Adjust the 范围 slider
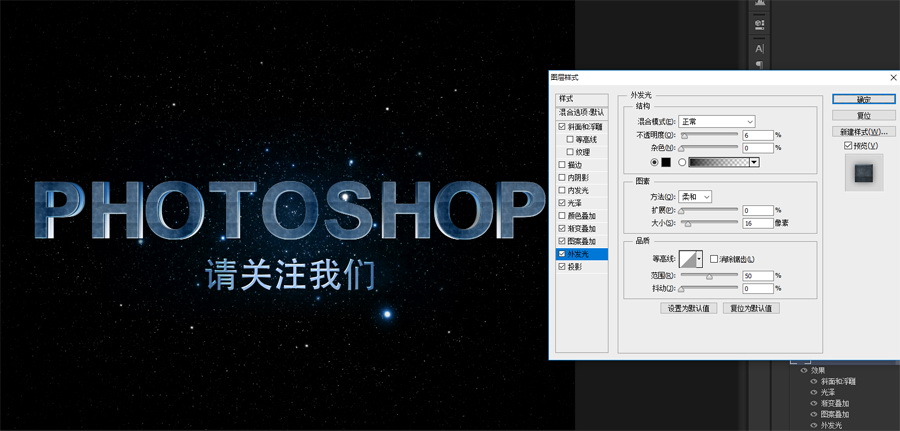This screenshot has width=900, height=431. pos(709,276)
